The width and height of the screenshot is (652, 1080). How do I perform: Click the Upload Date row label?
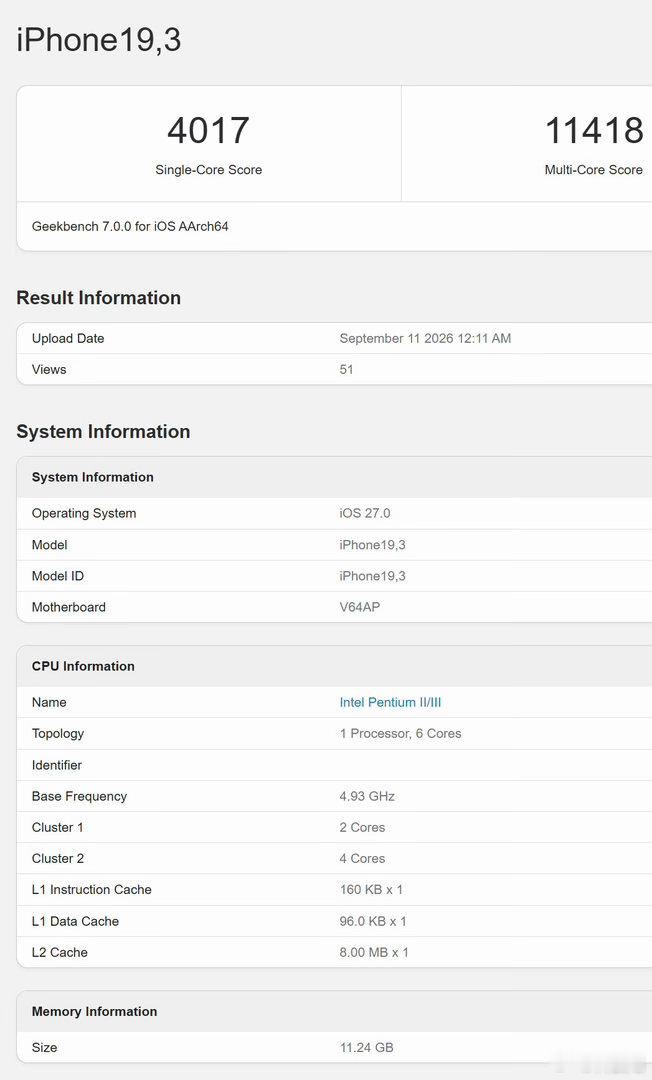pos(68,339)
